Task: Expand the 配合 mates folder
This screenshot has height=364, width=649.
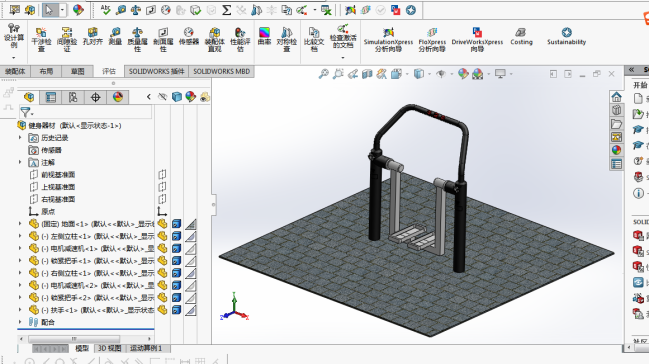Action: click(x=20, y=322)
